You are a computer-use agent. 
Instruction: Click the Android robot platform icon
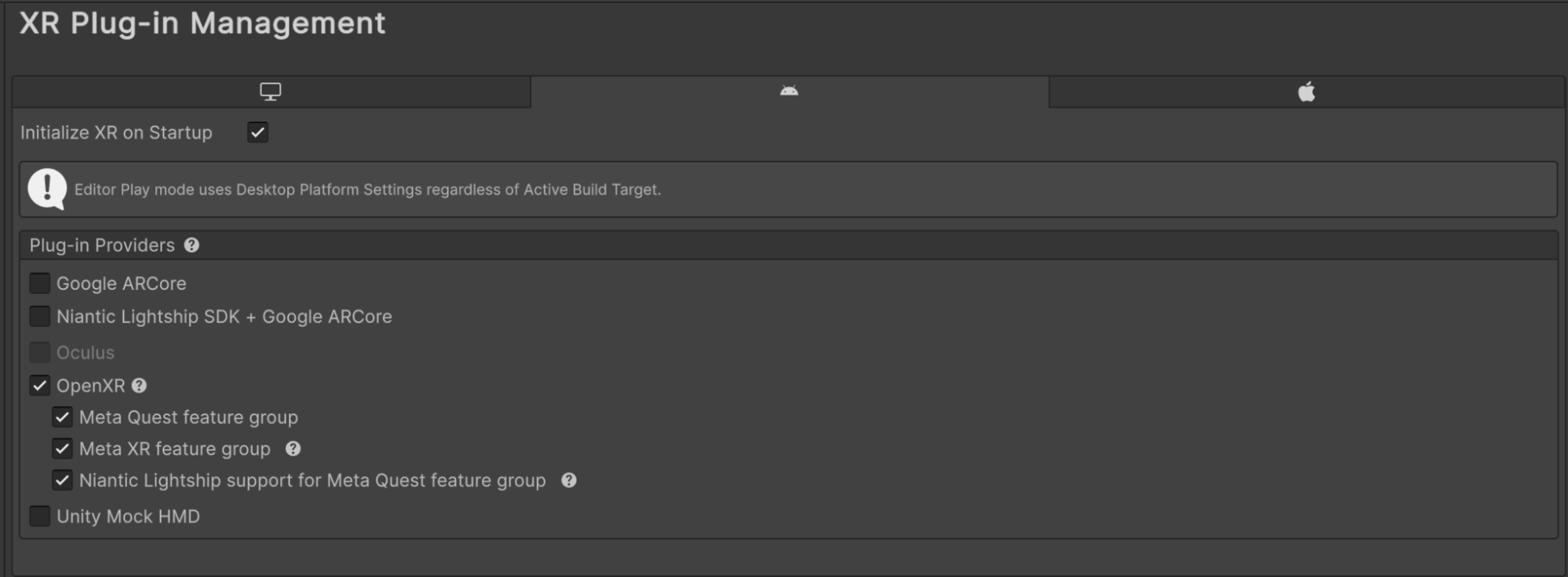(x=789, y=91)
